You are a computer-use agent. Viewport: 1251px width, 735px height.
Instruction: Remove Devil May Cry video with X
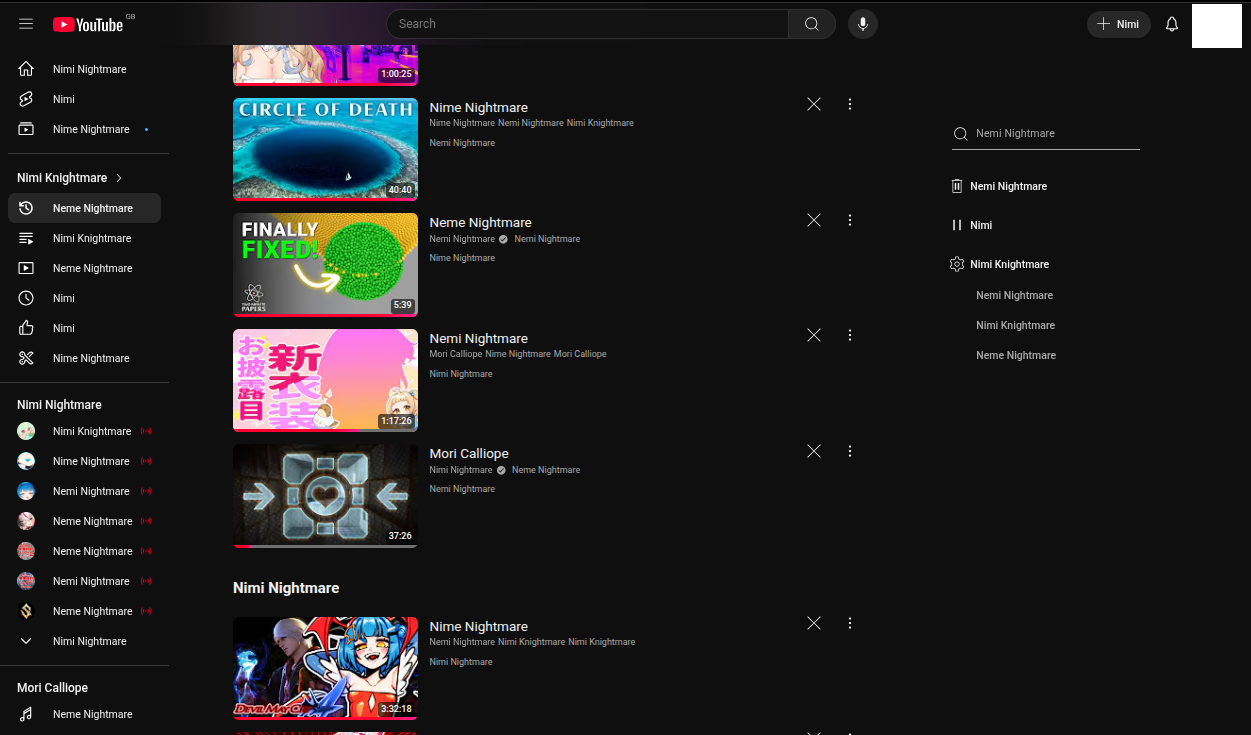[814, 623]
